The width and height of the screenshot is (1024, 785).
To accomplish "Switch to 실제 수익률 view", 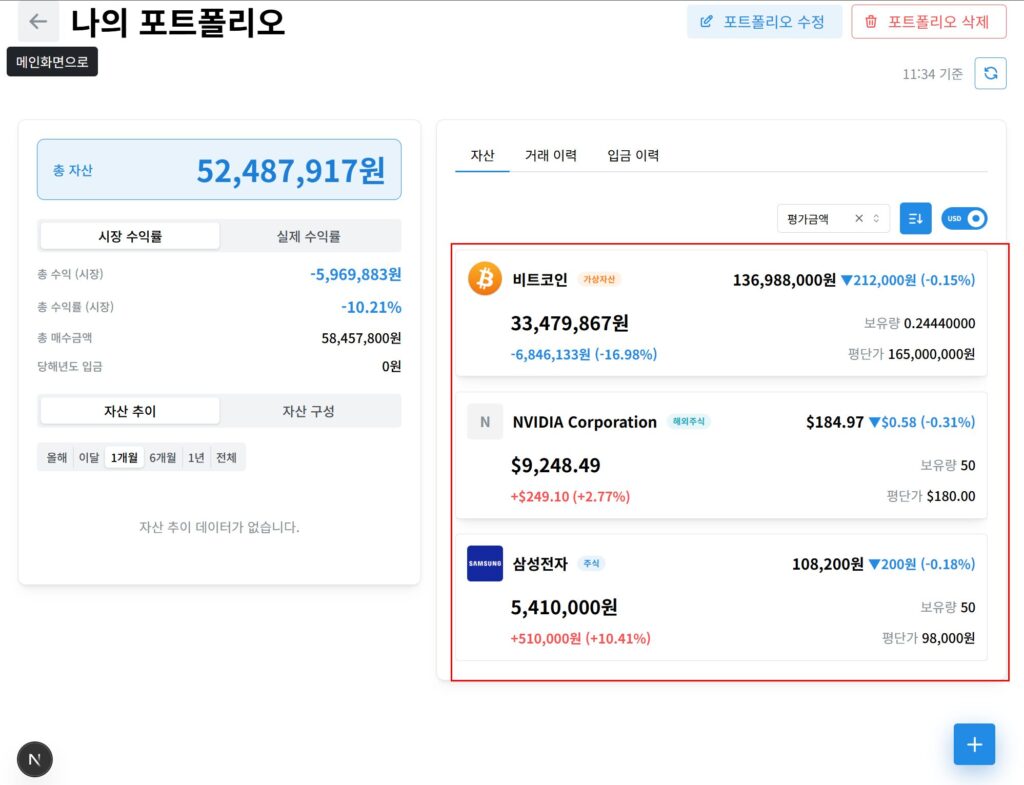I will click(x=309, y=236).
